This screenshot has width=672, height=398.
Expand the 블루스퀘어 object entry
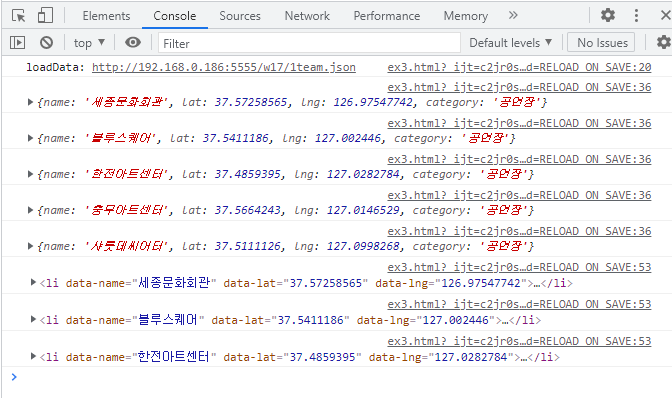tap(30, 138)
